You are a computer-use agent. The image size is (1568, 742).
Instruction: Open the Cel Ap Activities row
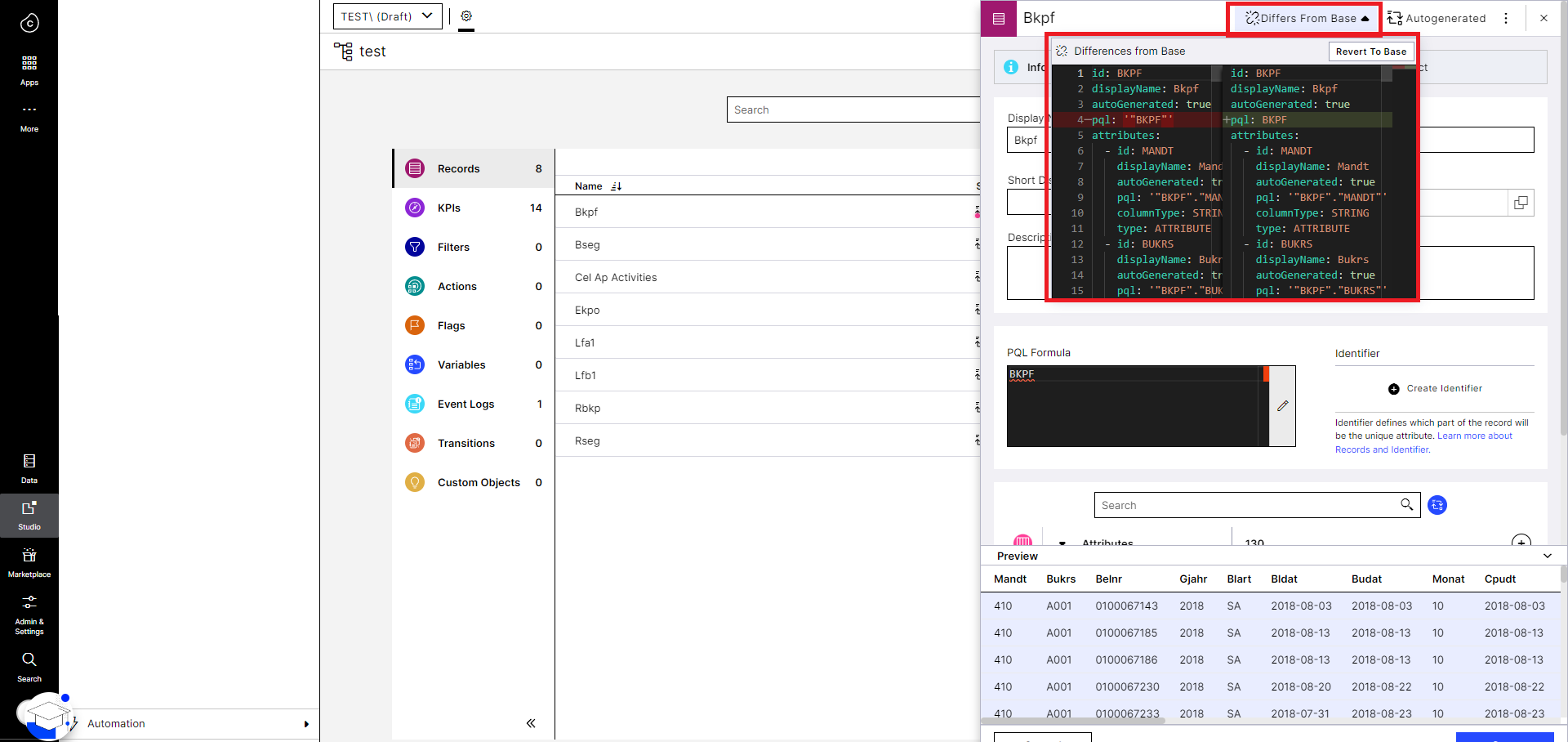click(x=768, y=277)
